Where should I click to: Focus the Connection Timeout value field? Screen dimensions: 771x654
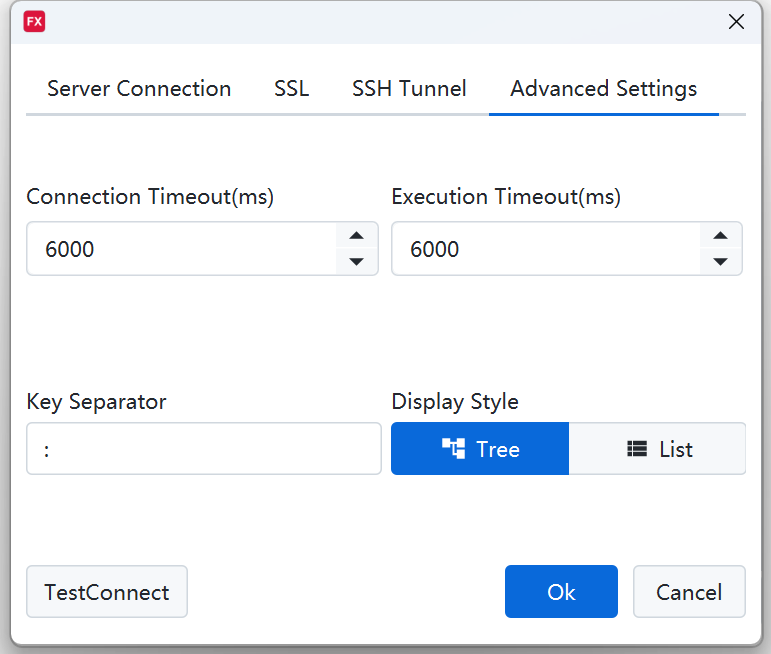pos(180,249)
